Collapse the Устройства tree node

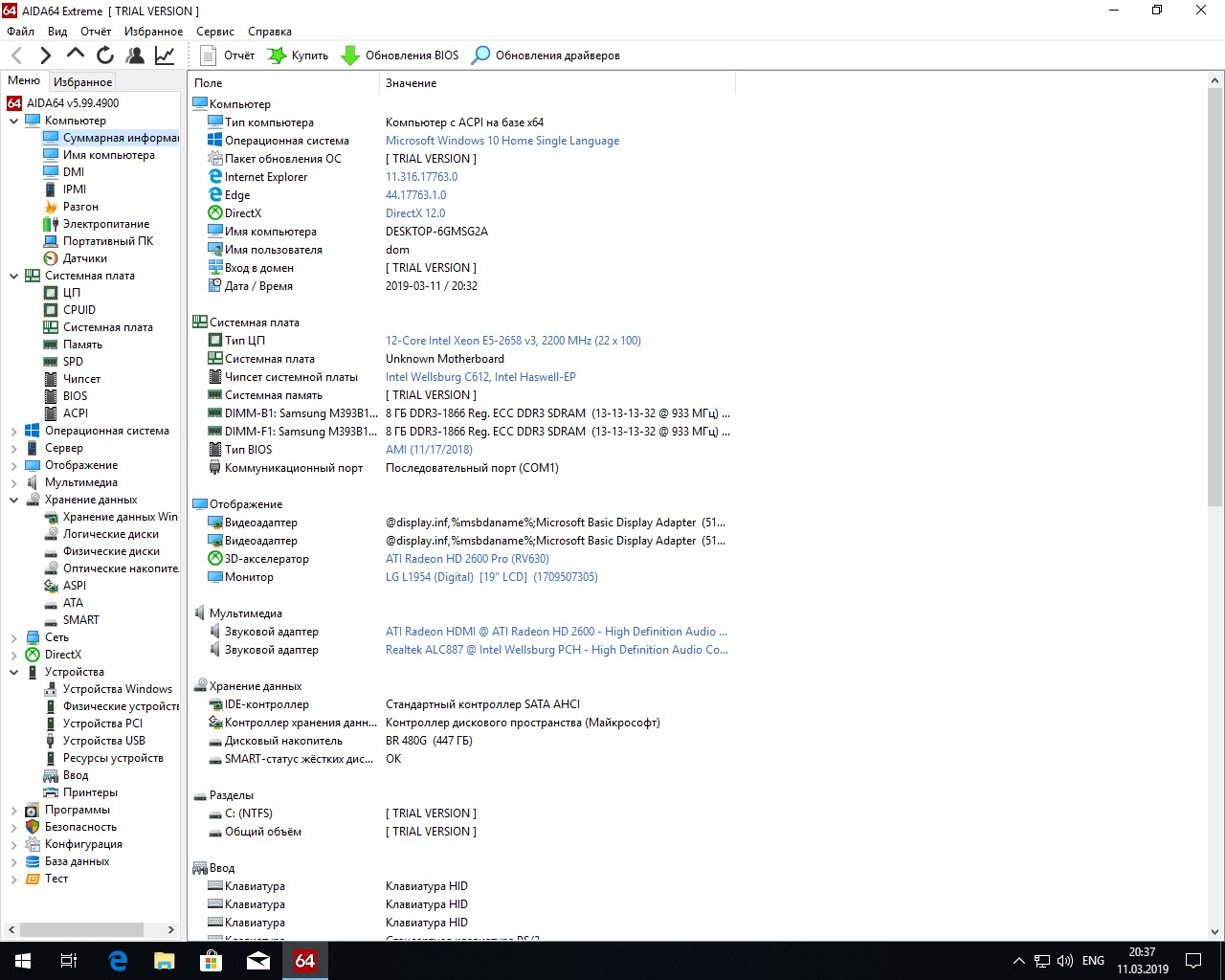point(13,672)
